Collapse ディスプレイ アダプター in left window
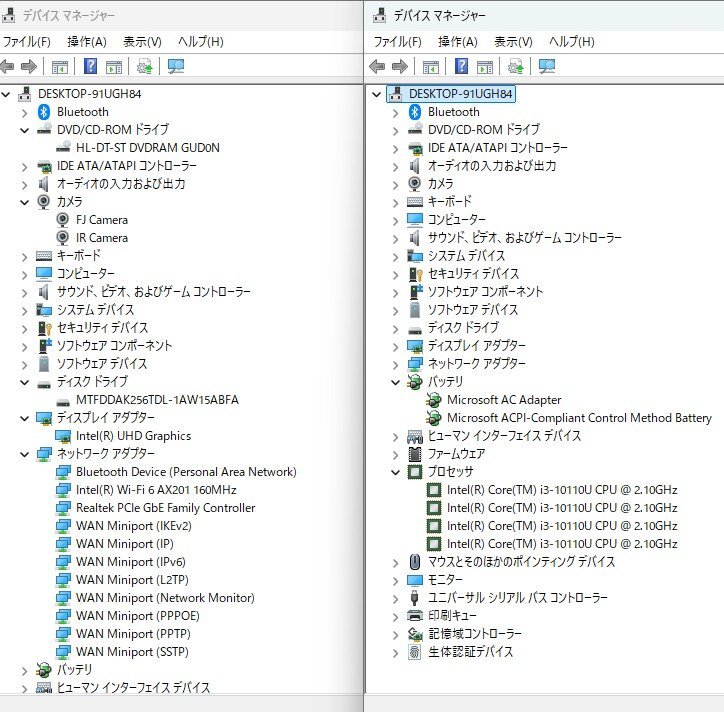 click(x=24, y=418)
